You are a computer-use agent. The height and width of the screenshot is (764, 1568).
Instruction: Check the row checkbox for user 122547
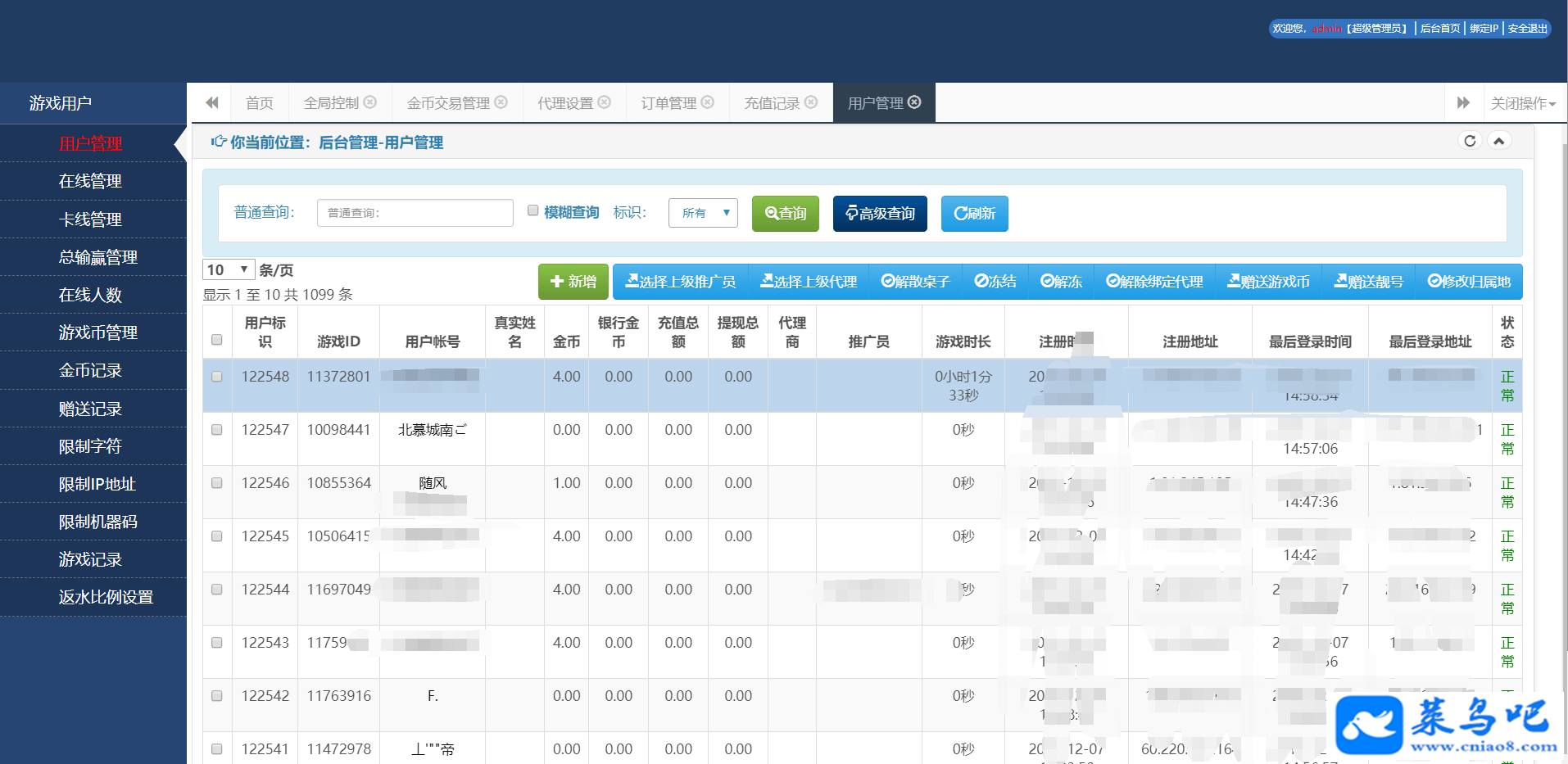point(217,430)
